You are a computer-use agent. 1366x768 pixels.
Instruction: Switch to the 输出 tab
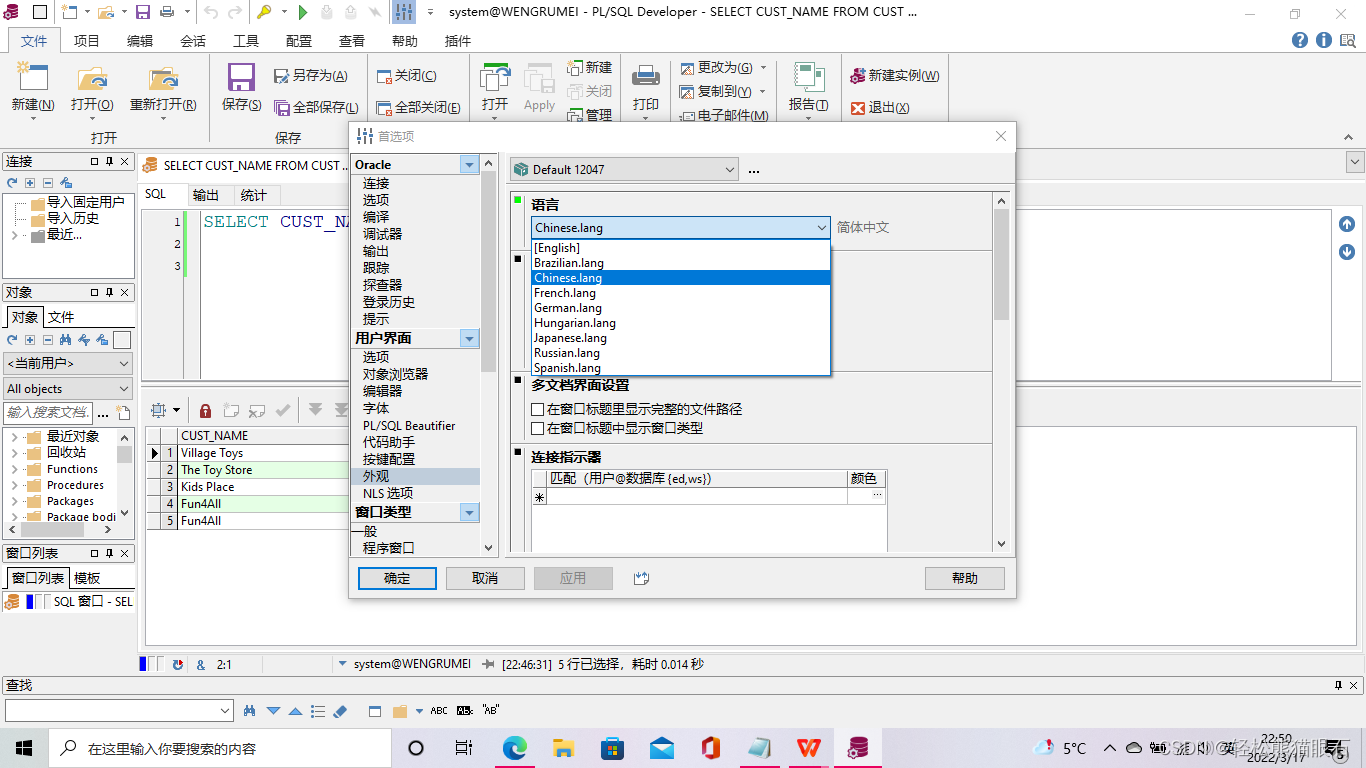point(208,194)
